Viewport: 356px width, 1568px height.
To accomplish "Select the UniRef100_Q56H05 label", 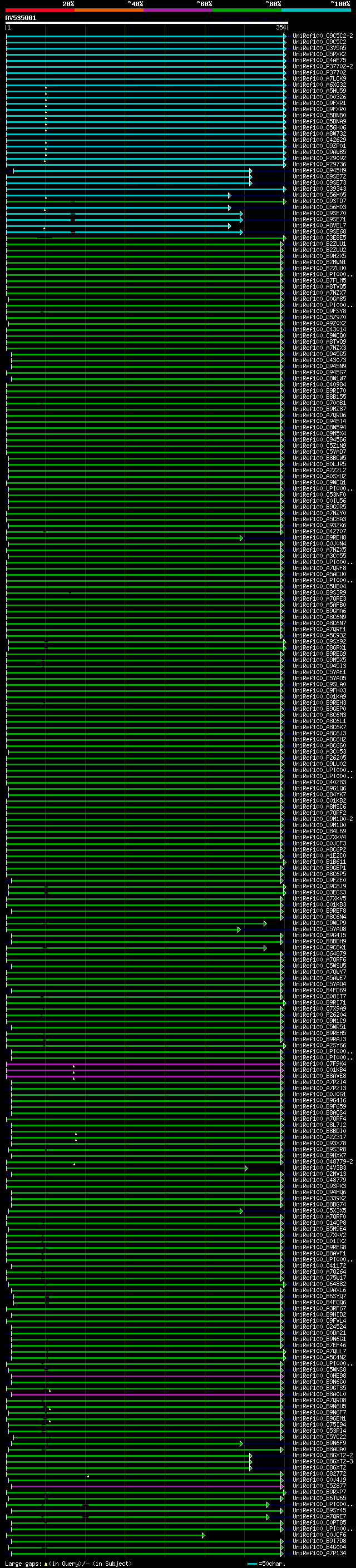I will [x=319, y=195].
